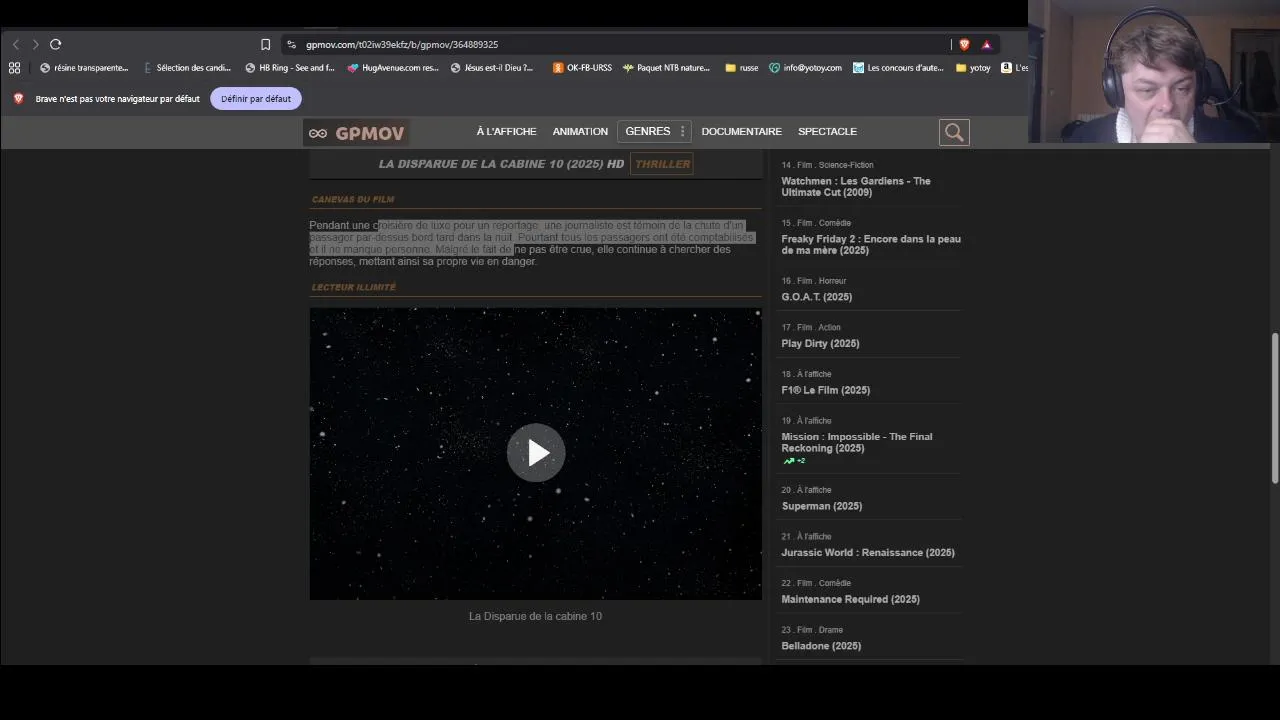
Task: Open 'OK-FB-URSS' bookmark
Action: tap(582, 68)
